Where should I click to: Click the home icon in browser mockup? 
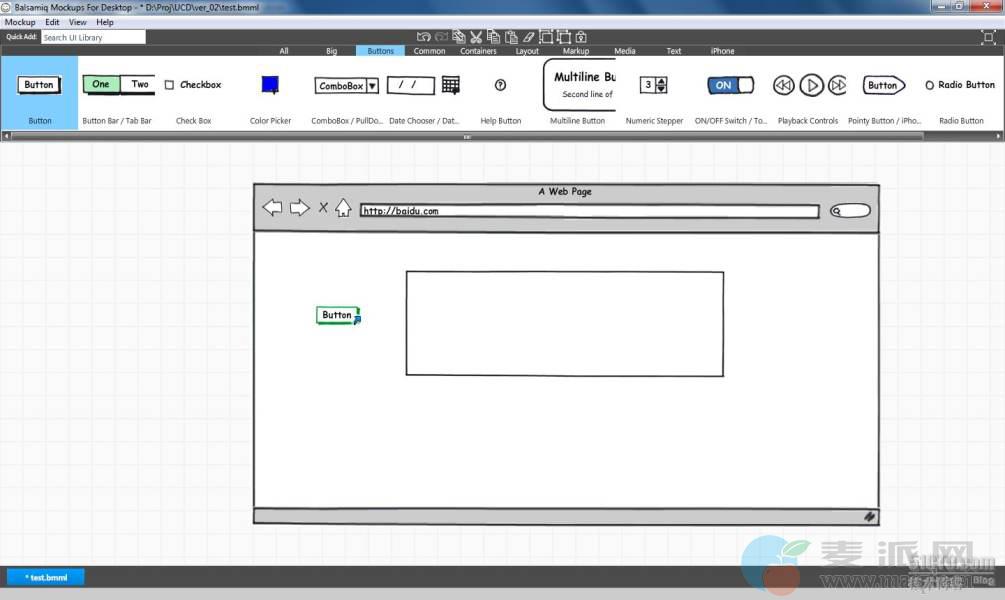[343, 208]
